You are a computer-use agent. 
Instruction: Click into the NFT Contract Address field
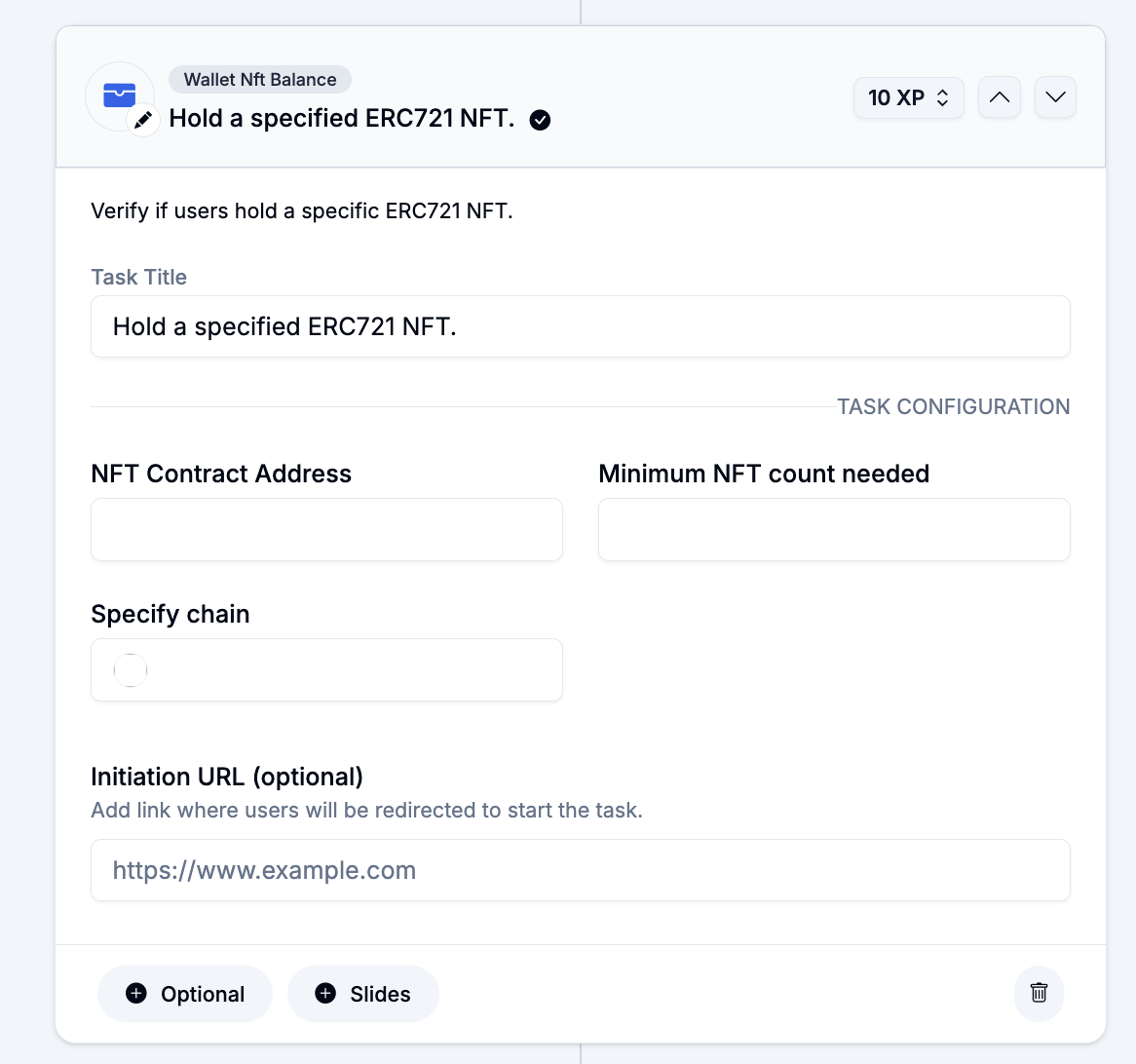(x=326, y=530)
